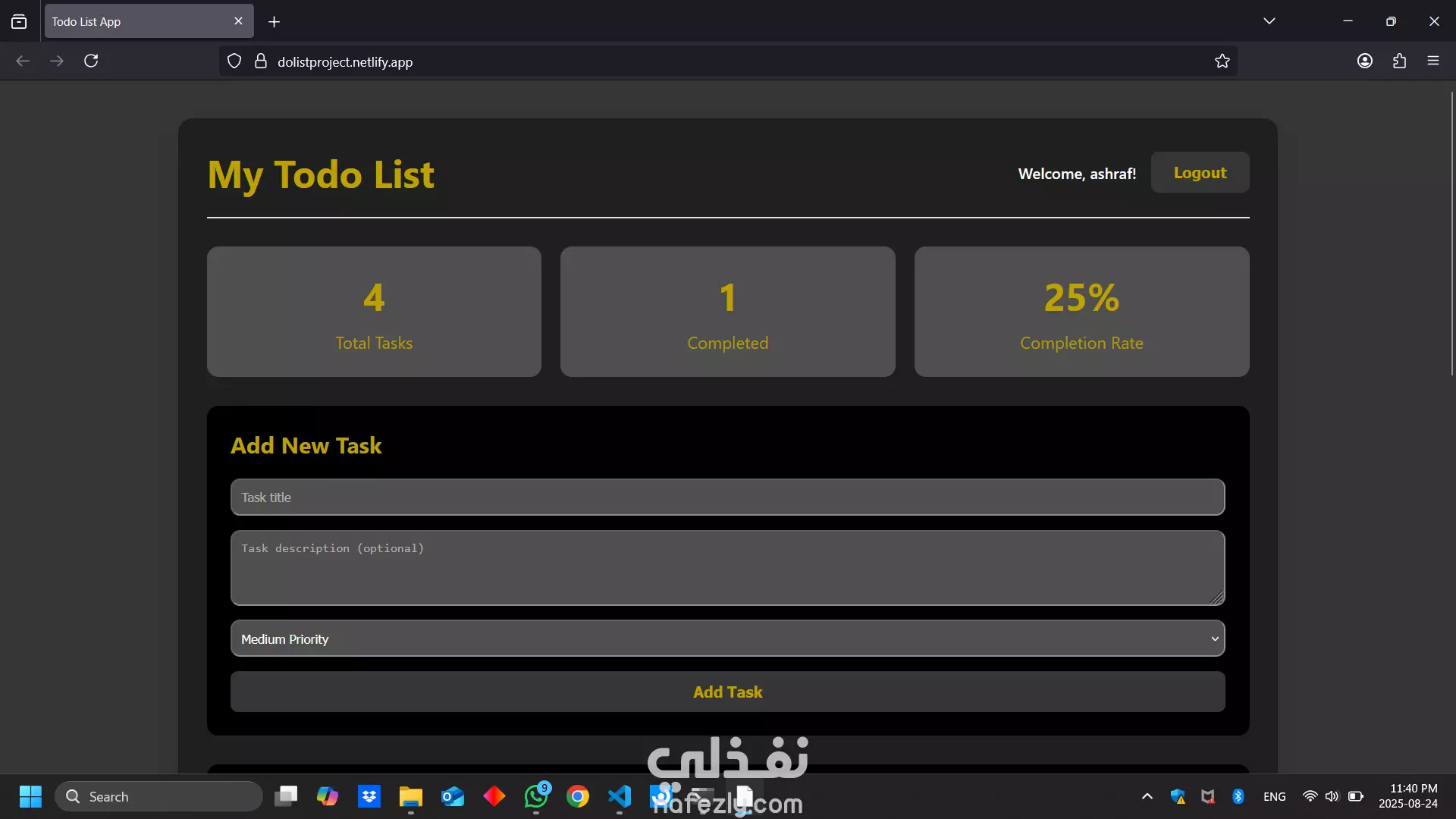The width and height of the screenshot is (1456, 819).
Task: Open Windows Security tray icon
Action: [1178, 796]
